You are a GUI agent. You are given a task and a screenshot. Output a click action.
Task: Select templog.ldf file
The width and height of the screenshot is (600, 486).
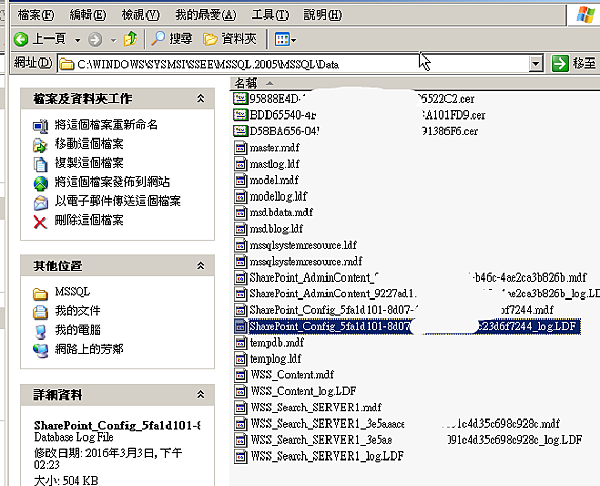coord(275,359)
